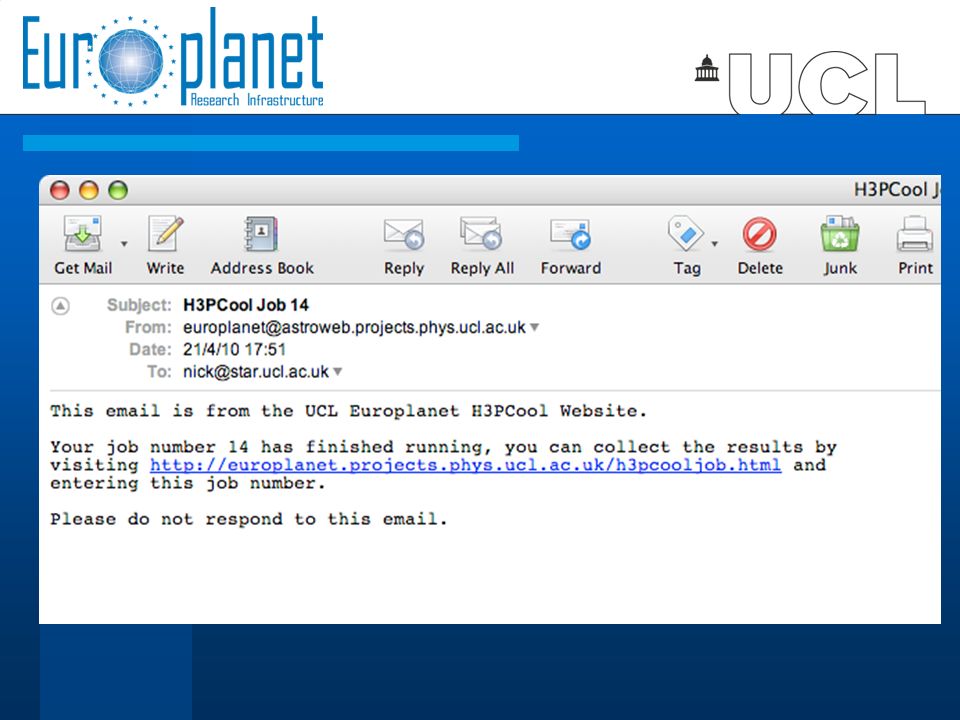Screen dimensions: 960x720
Task: Click the line 'This email is from the UCL Europlanet H3PCool Website.'
Action: tap(348, 411)
